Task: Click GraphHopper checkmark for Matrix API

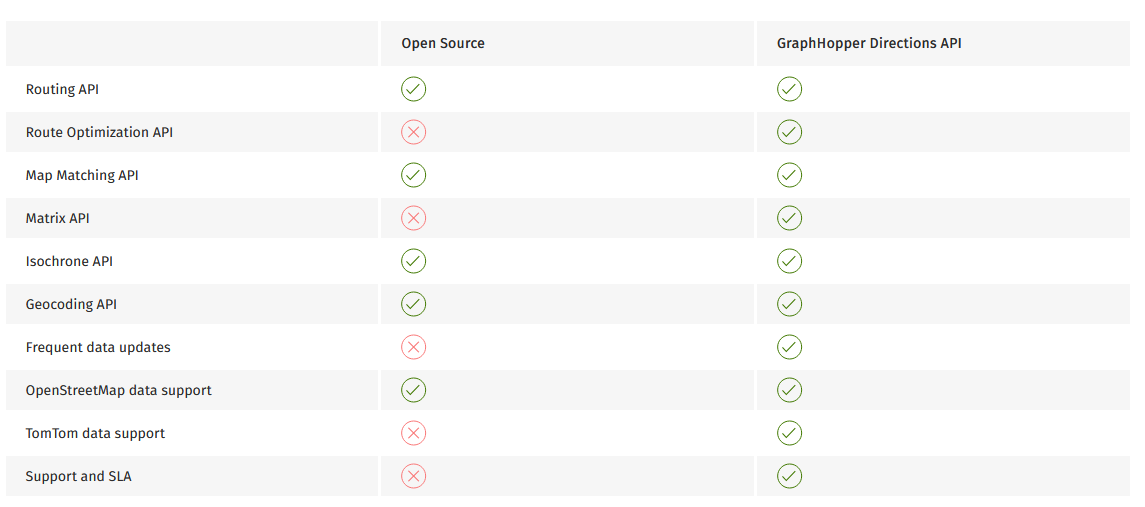Action: (789, 218)
